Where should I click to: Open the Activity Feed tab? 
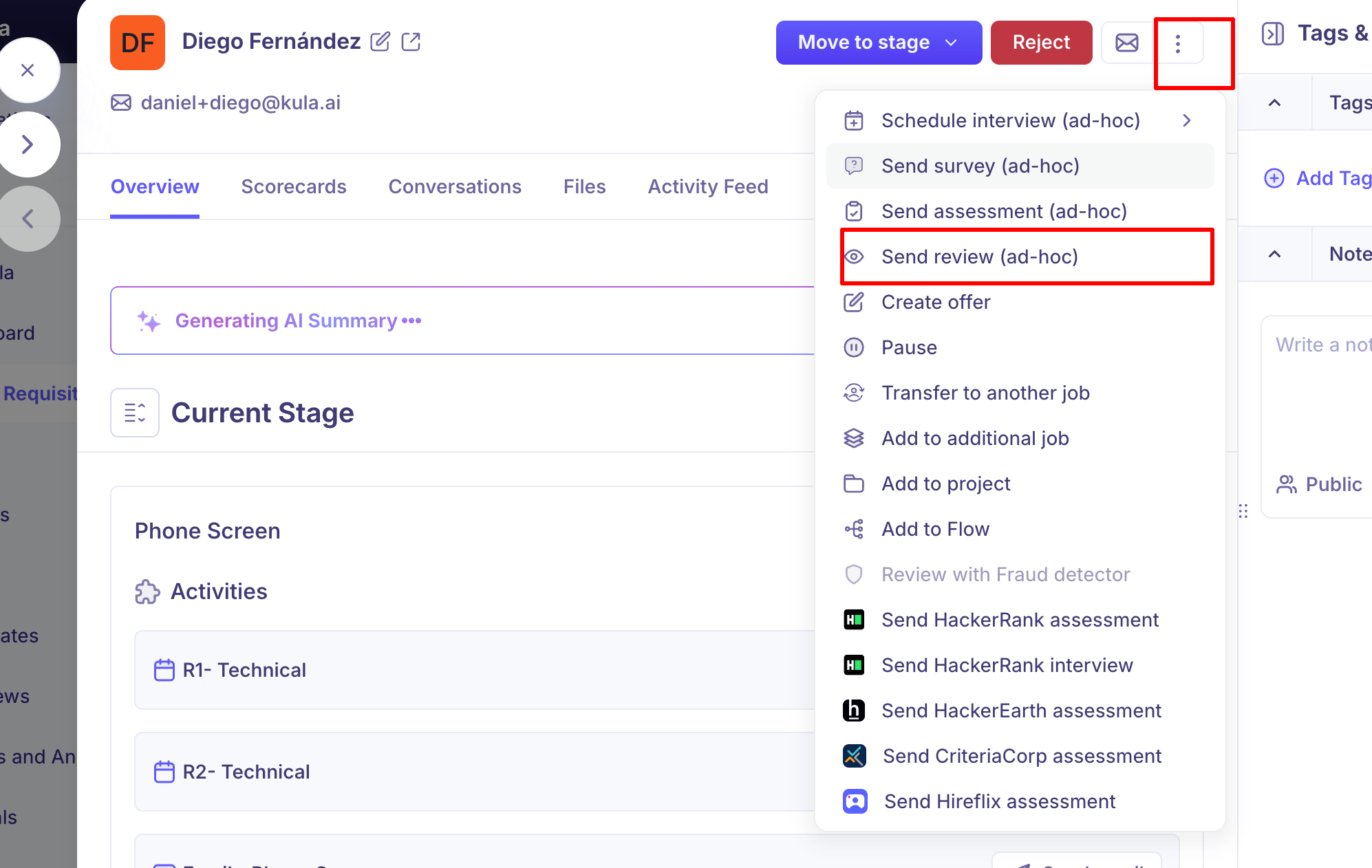click(x=708, y=186)
